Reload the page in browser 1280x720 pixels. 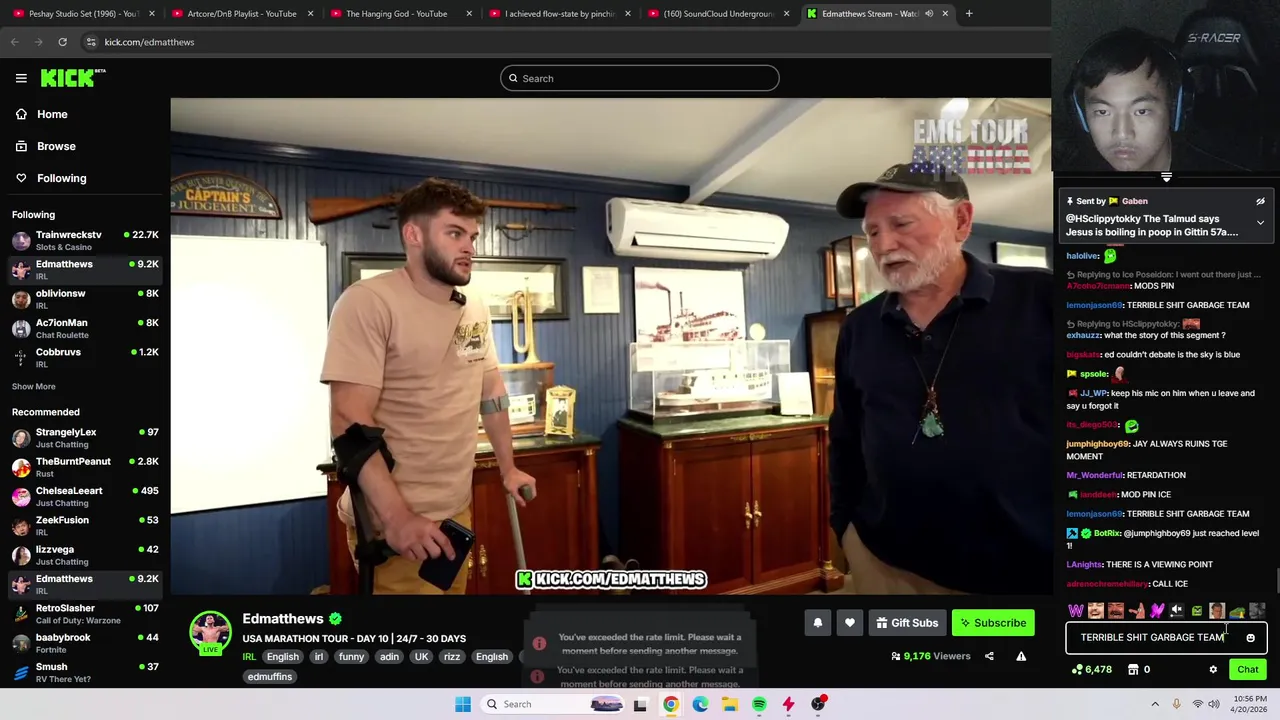click(x=62, y=42)
